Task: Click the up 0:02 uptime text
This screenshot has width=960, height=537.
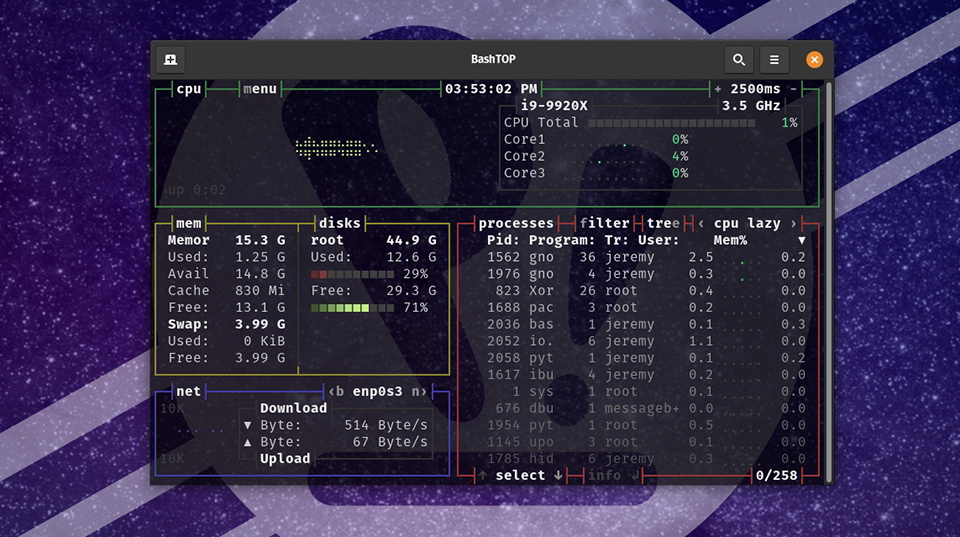Action: 197,190
